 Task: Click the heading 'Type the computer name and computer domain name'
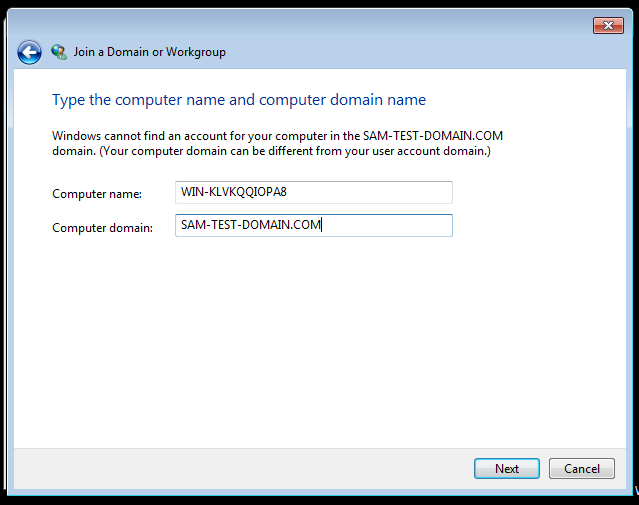coord(239,100)
